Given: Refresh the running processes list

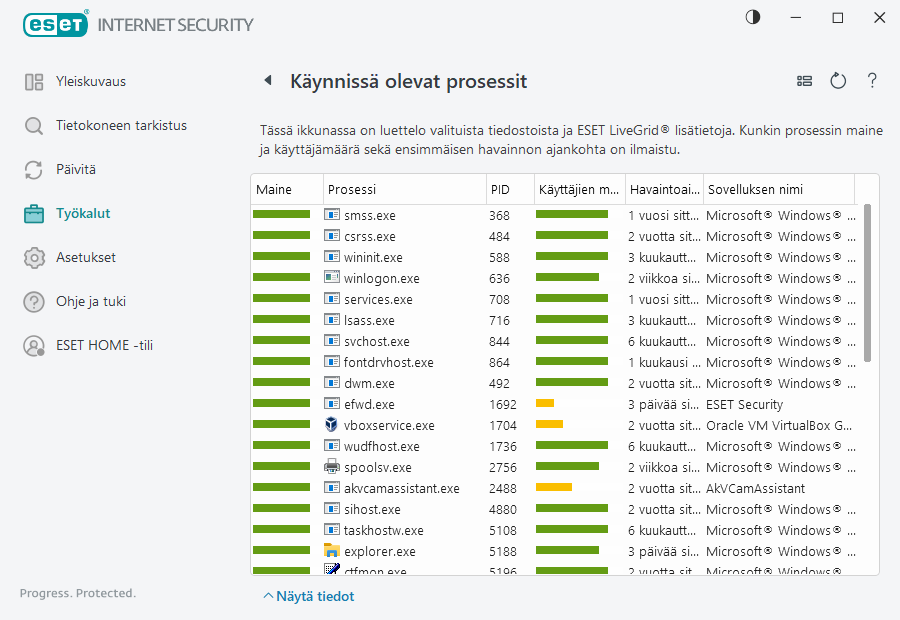Looking at the screenshot, I should pos(838,81).
